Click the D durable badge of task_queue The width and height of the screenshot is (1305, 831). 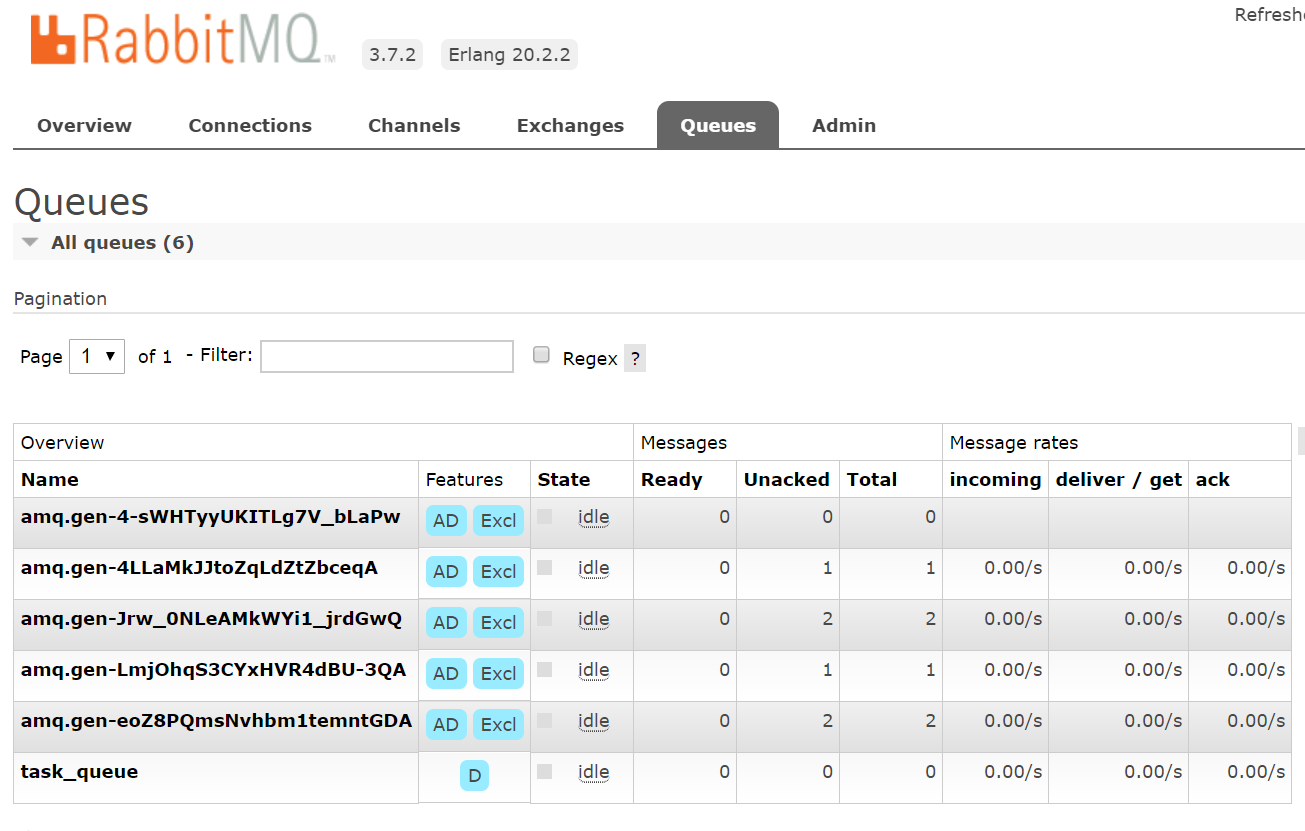pos(475,776)
